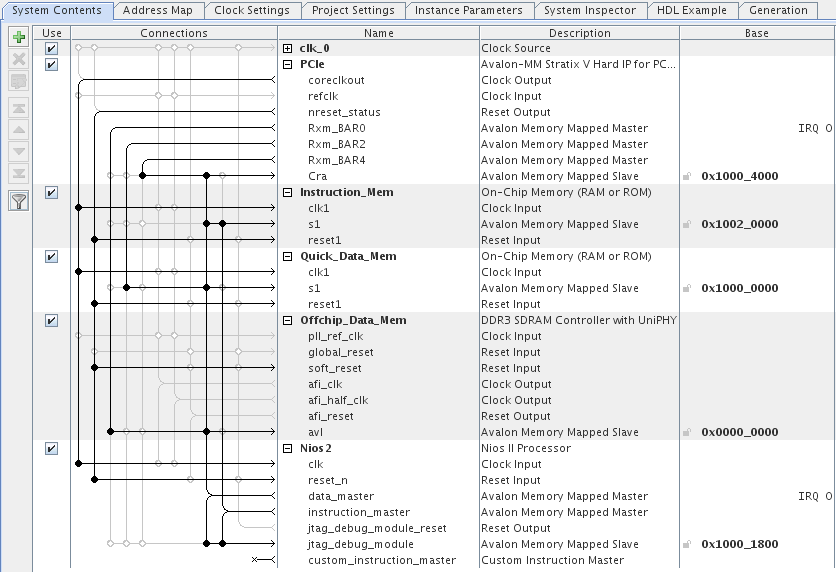The image size is (836, 572).
Task: Click the Edit component icon
Action: coord(18,81)
